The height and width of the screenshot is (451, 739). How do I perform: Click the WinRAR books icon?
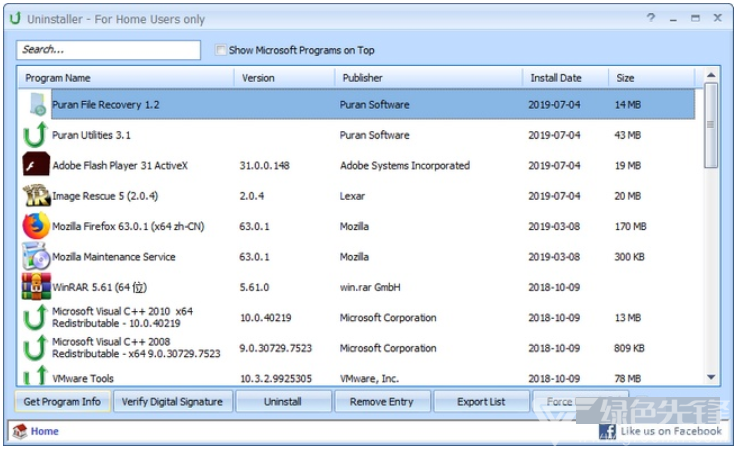coord(36,287)
